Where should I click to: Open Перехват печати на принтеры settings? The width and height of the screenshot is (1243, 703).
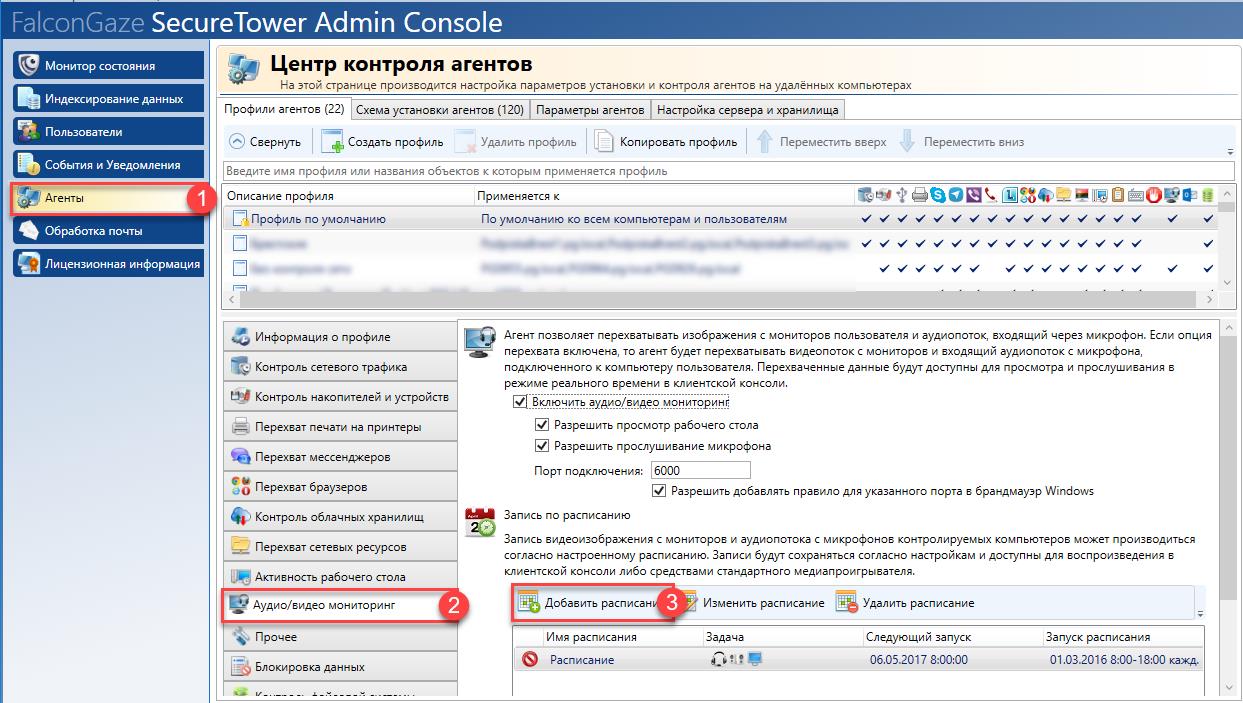(340, 427)
